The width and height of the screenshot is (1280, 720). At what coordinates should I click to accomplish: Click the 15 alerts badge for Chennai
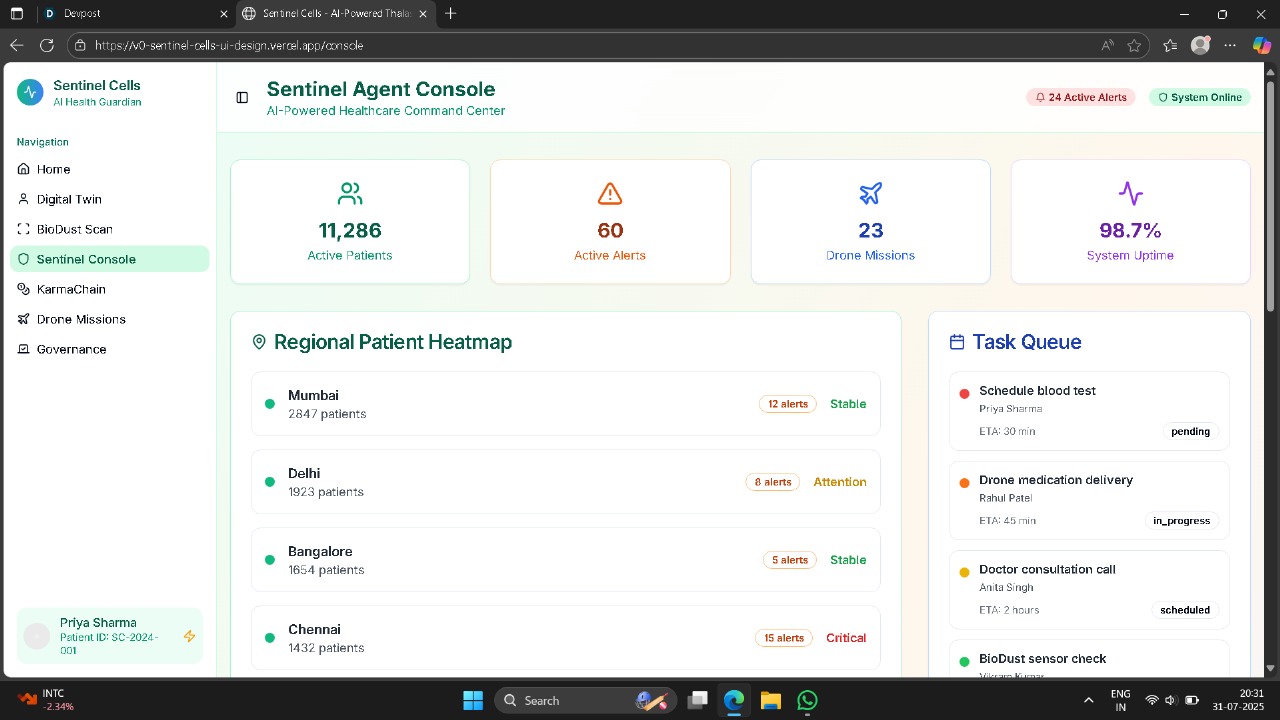point(784,638)
